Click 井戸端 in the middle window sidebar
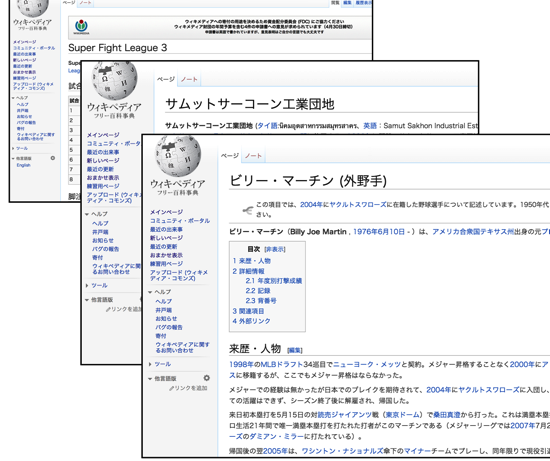550x461 pixels. [x=100, y=232]
